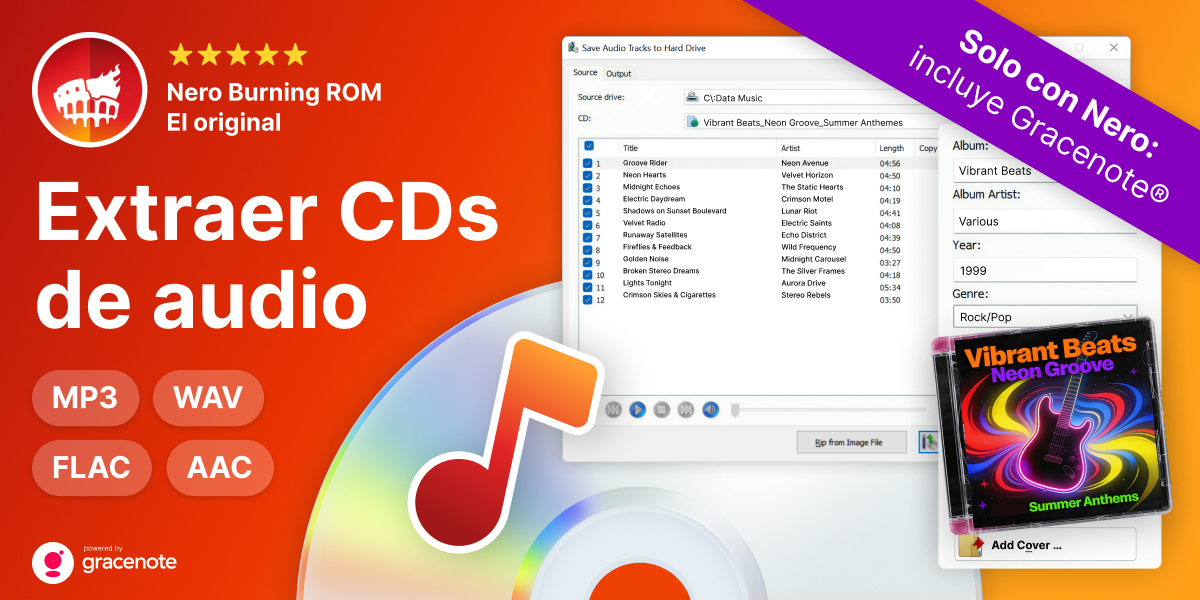This screenshot has width=1200, height=600.
Task: Toggle the select-all tracks header checkbox
Action: [589, 146]
